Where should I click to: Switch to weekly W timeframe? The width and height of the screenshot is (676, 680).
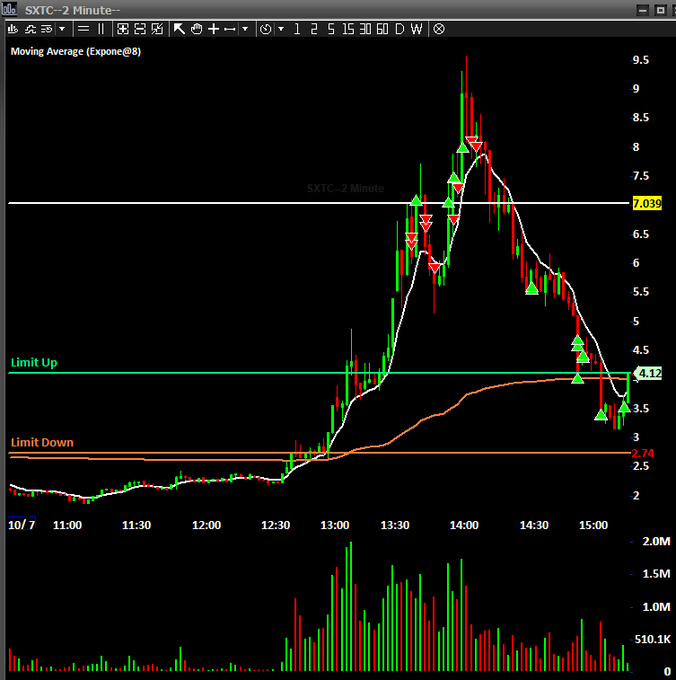(x=416, y=29)
